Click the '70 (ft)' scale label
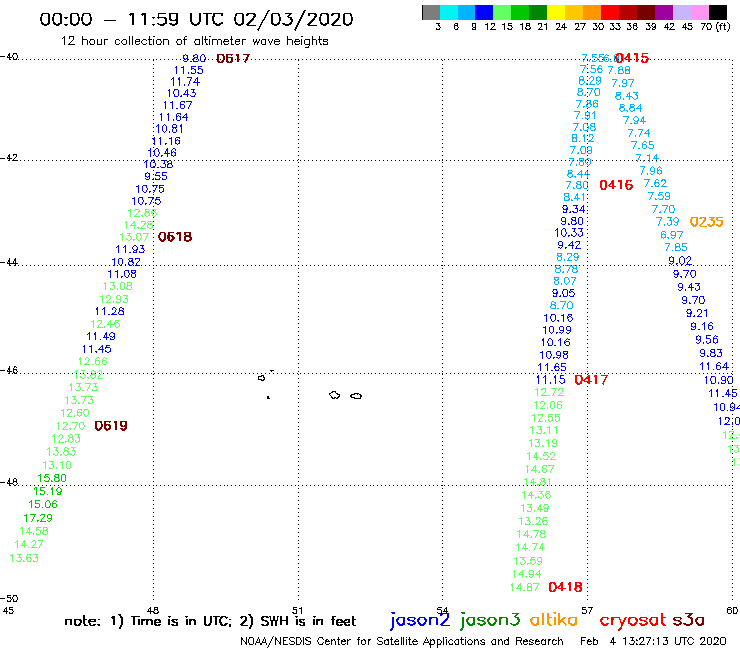This screenshot has width=740, height=650. [715, 26]
